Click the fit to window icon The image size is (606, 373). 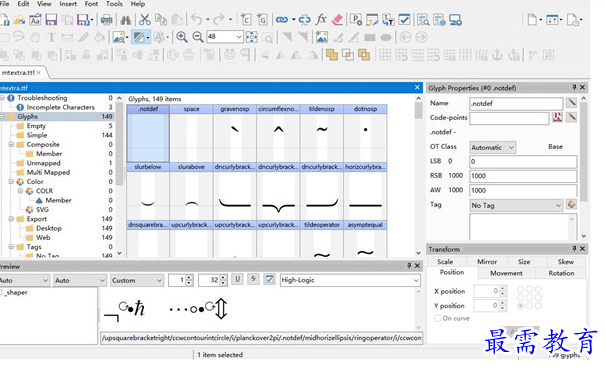(x=252, y=37)
